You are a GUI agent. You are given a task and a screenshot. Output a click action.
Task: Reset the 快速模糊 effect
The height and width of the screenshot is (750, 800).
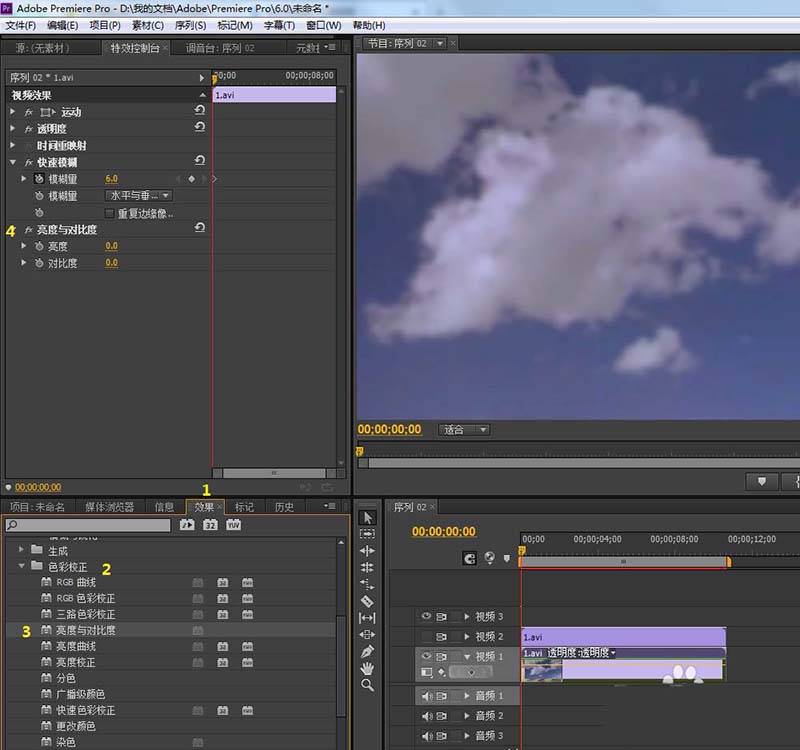[x=200, y=161]
